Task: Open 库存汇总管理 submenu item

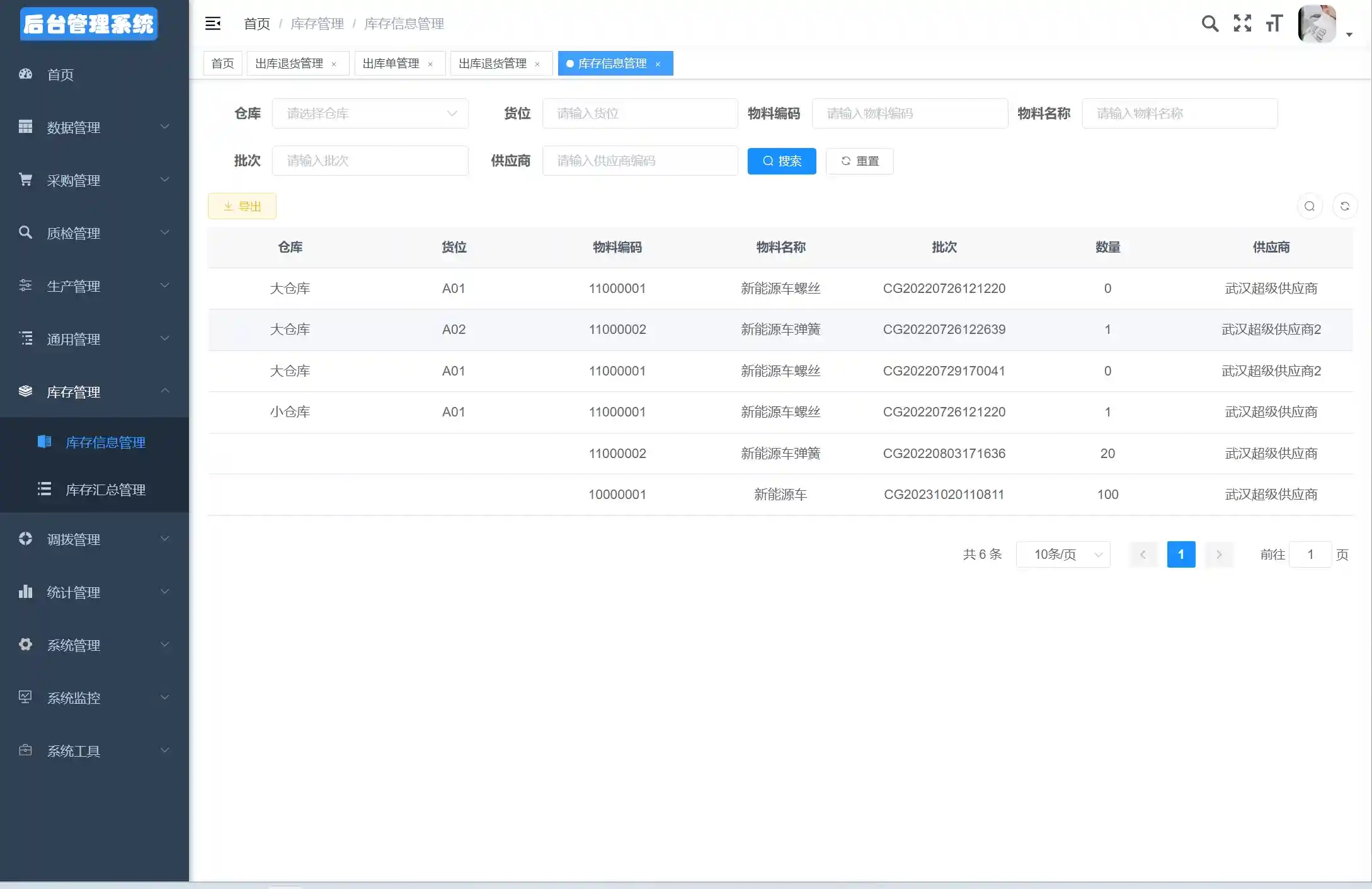Action: point(105,490)
